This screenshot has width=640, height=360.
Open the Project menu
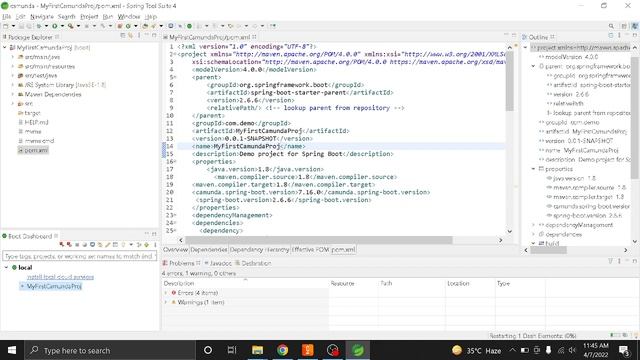click(89, 16)
